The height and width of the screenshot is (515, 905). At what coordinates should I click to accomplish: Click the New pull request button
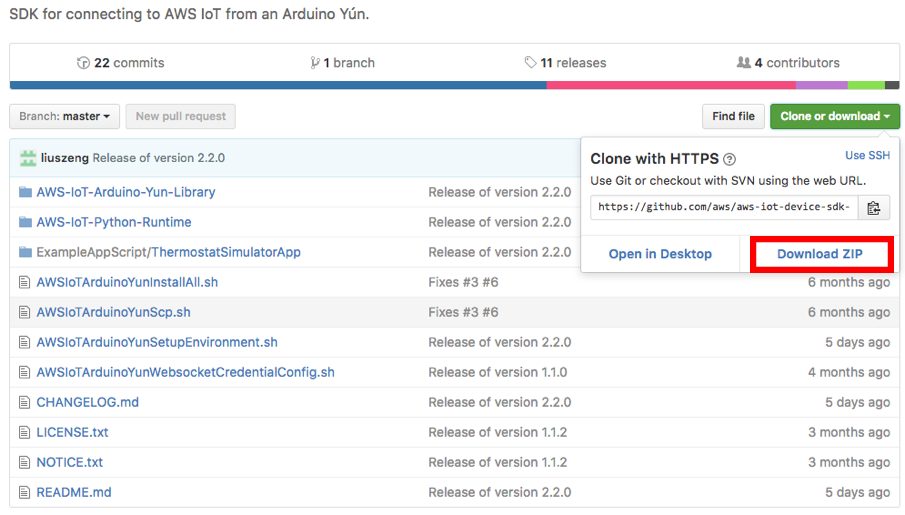pyautogui.click(x=181, y=116)
